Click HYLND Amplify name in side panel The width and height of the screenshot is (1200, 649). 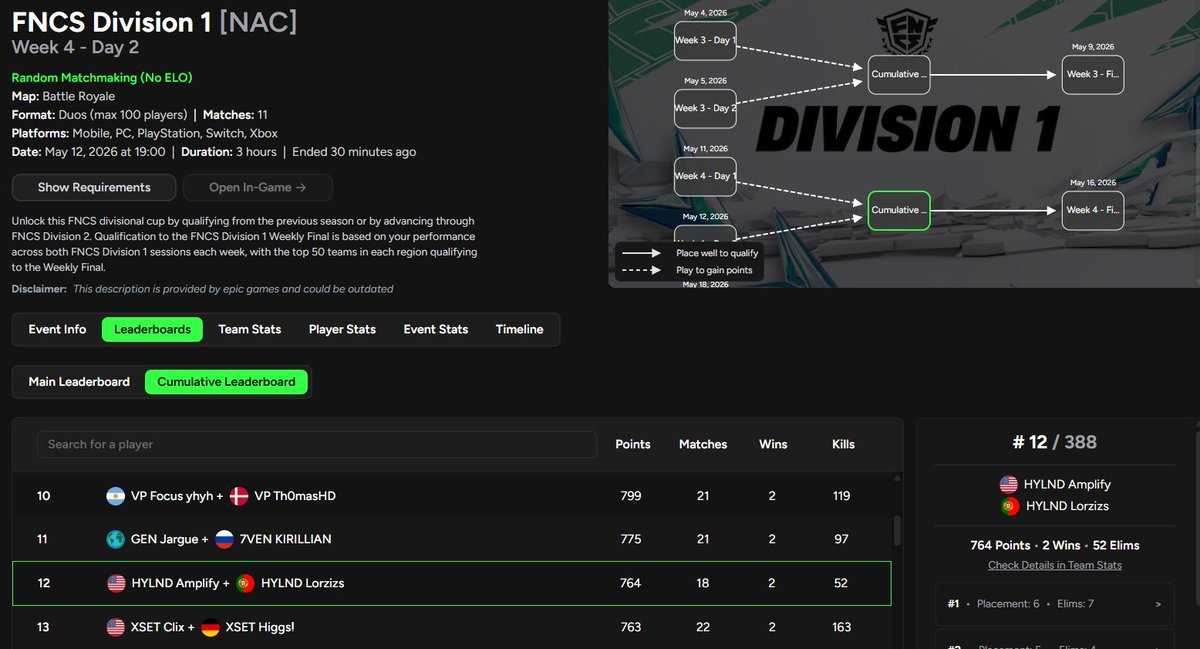click(x=1067, y=484)
